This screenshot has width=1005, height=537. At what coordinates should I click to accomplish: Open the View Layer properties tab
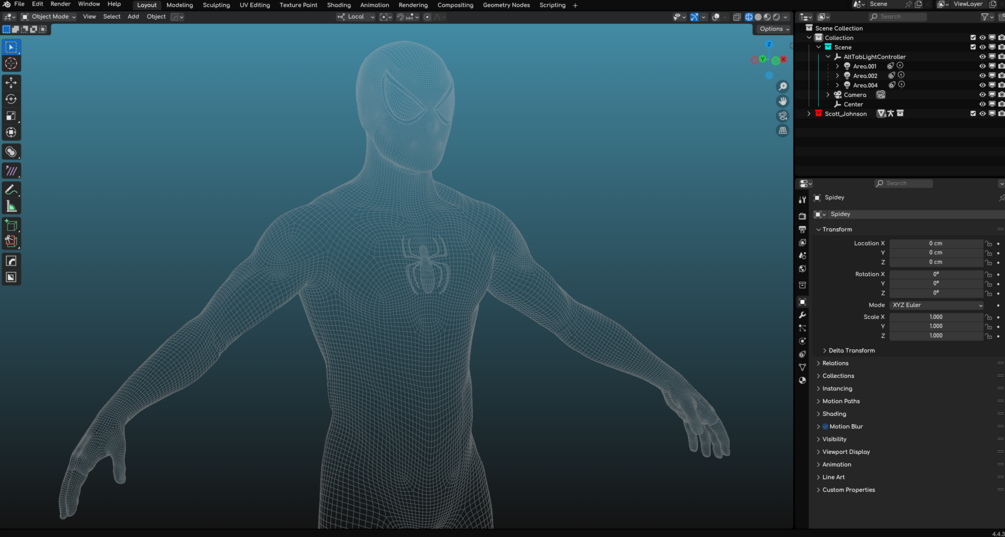pos(802,243)
